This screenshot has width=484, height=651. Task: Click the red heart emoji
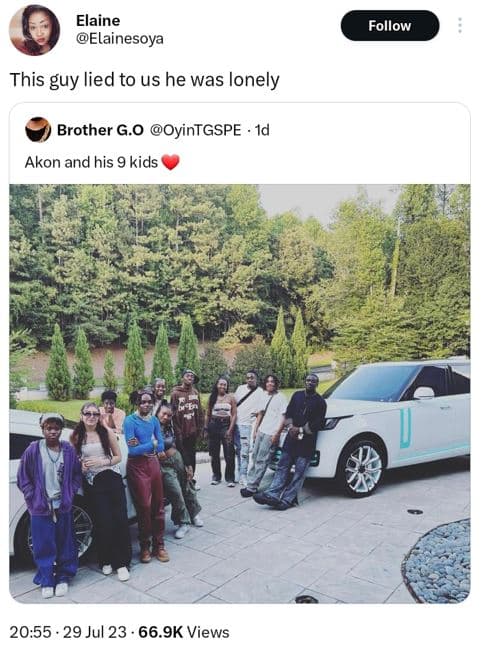click(x=170, y=162)
